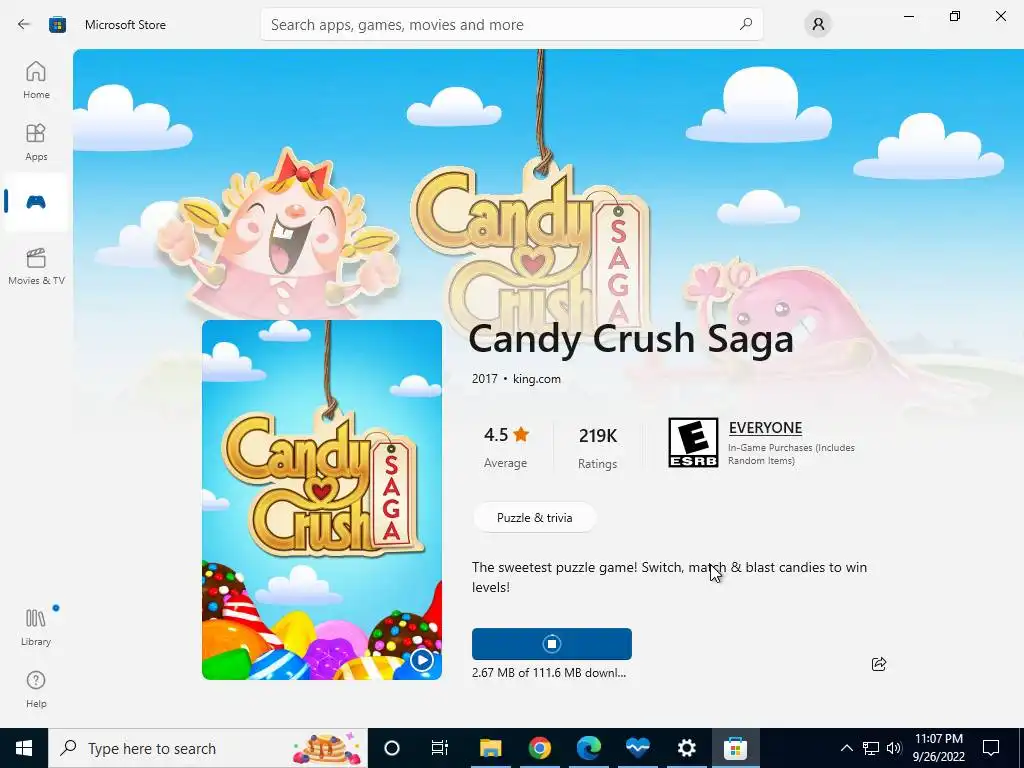
Task: Open the Windows Start menu
Action: pos(24,748)
